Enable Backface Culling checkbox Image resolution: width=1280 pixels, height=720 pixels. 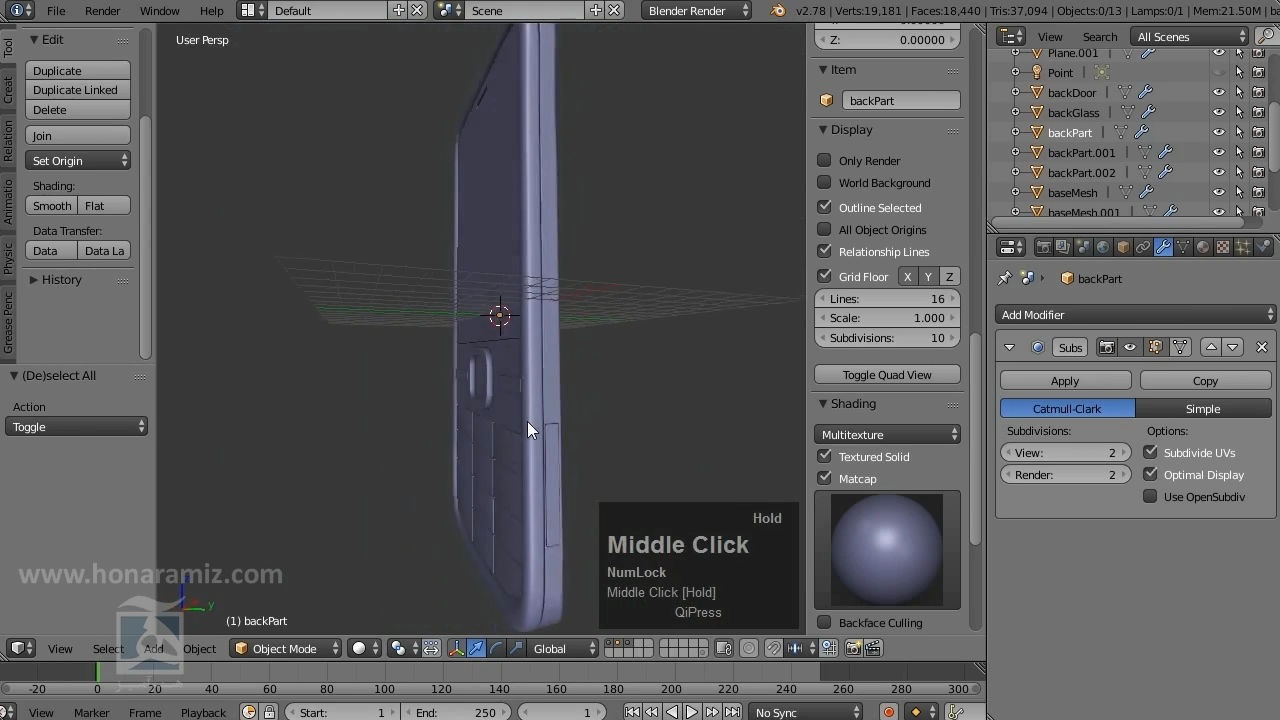[x=824, y=622]
